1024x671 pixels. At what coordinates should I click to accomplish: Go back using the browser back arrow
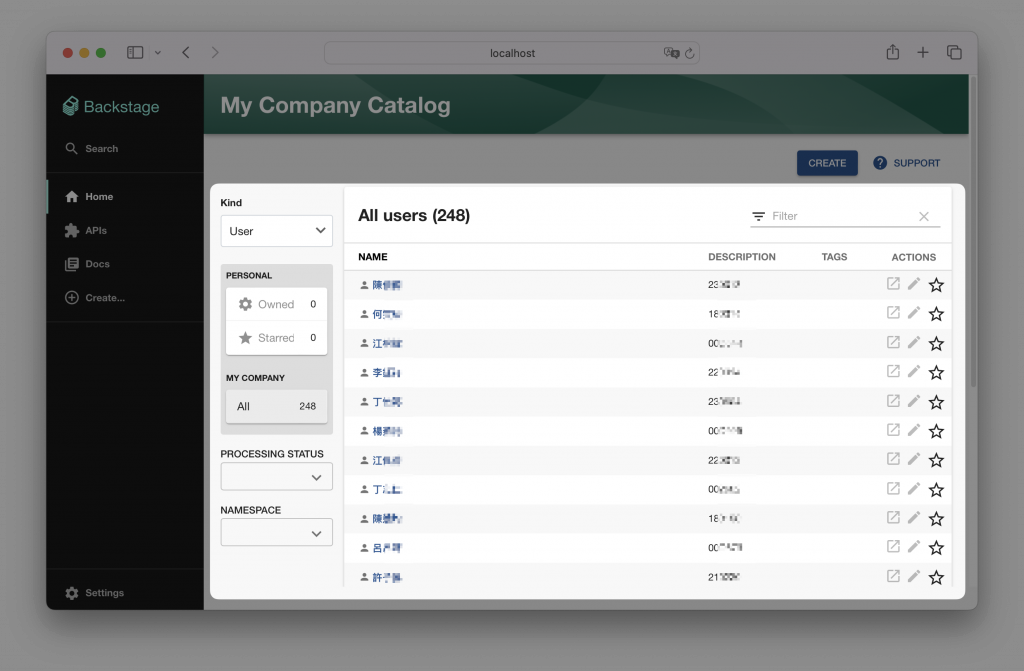click(x=186, y=52)
